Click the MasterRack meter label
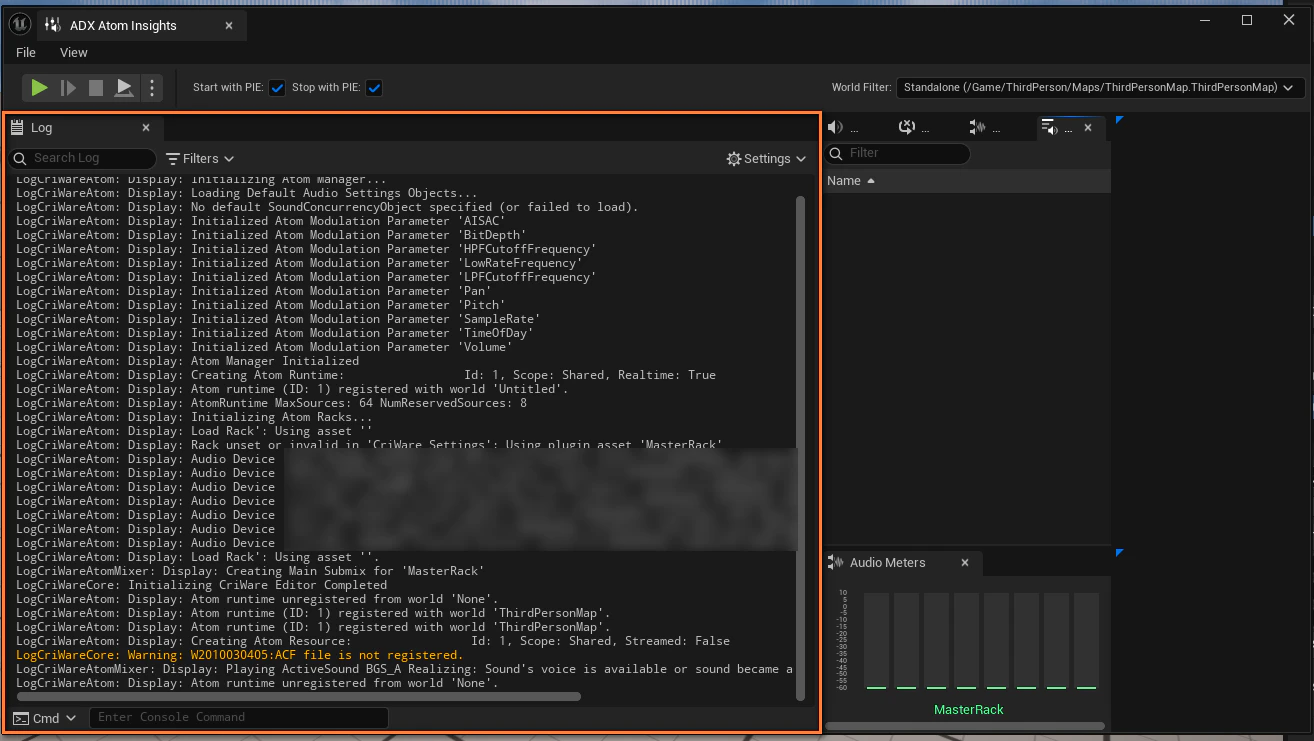1314x741 pixels. 968,709
